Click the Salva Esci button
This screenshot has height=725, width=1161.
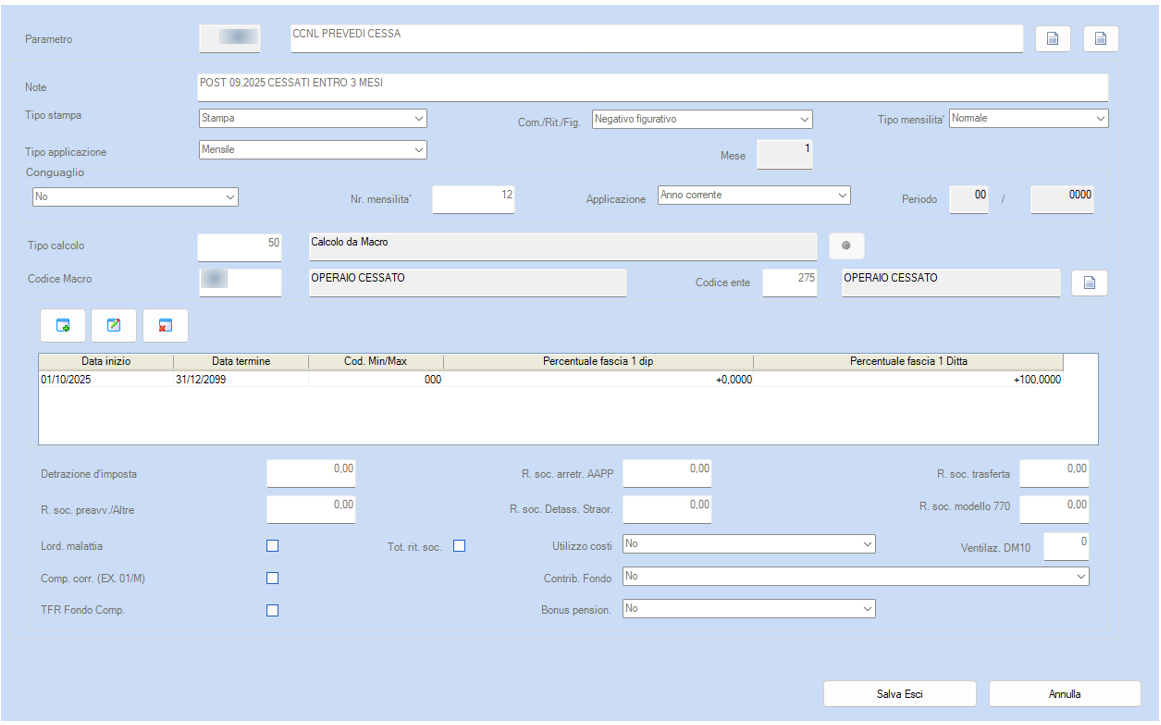click(900, 694)
